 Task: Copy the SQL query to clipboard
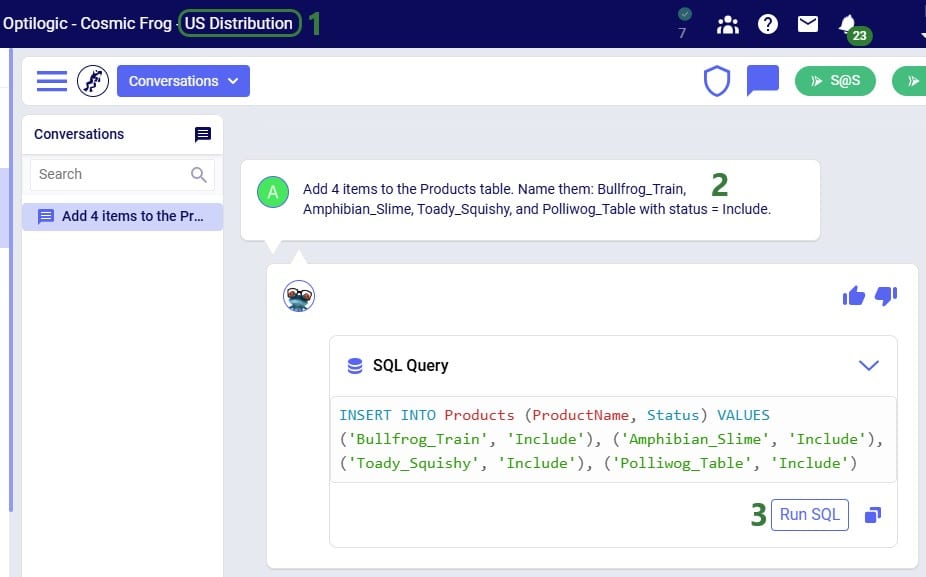click(873, 515)
